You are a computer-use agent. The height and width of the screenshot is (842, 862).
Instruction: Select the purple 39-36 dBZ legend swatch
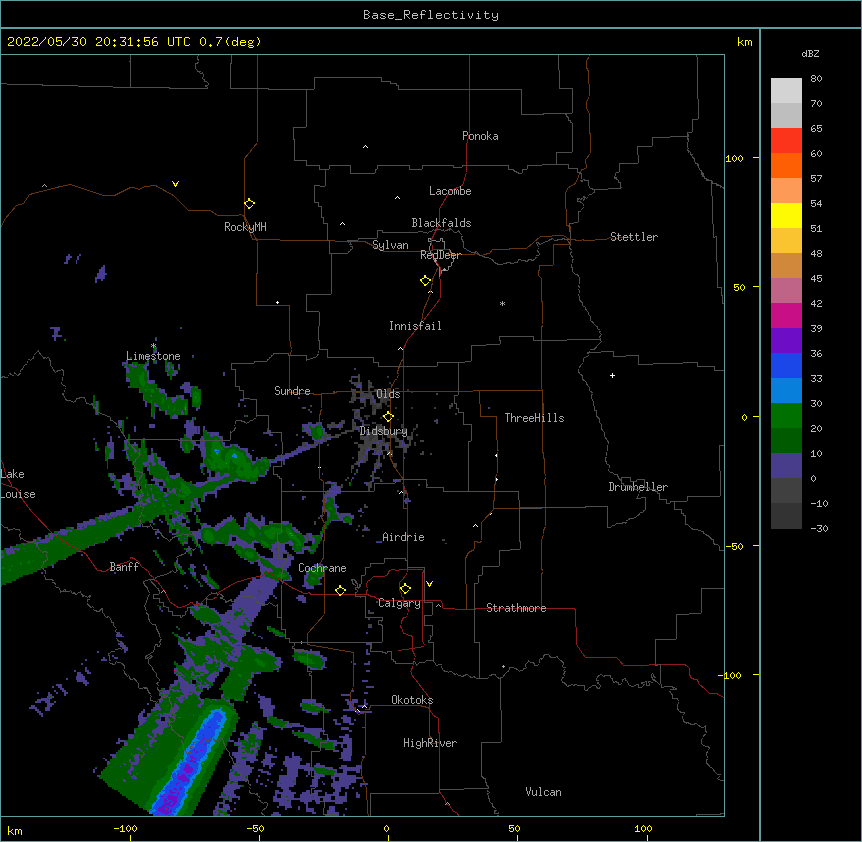point(786,341)
